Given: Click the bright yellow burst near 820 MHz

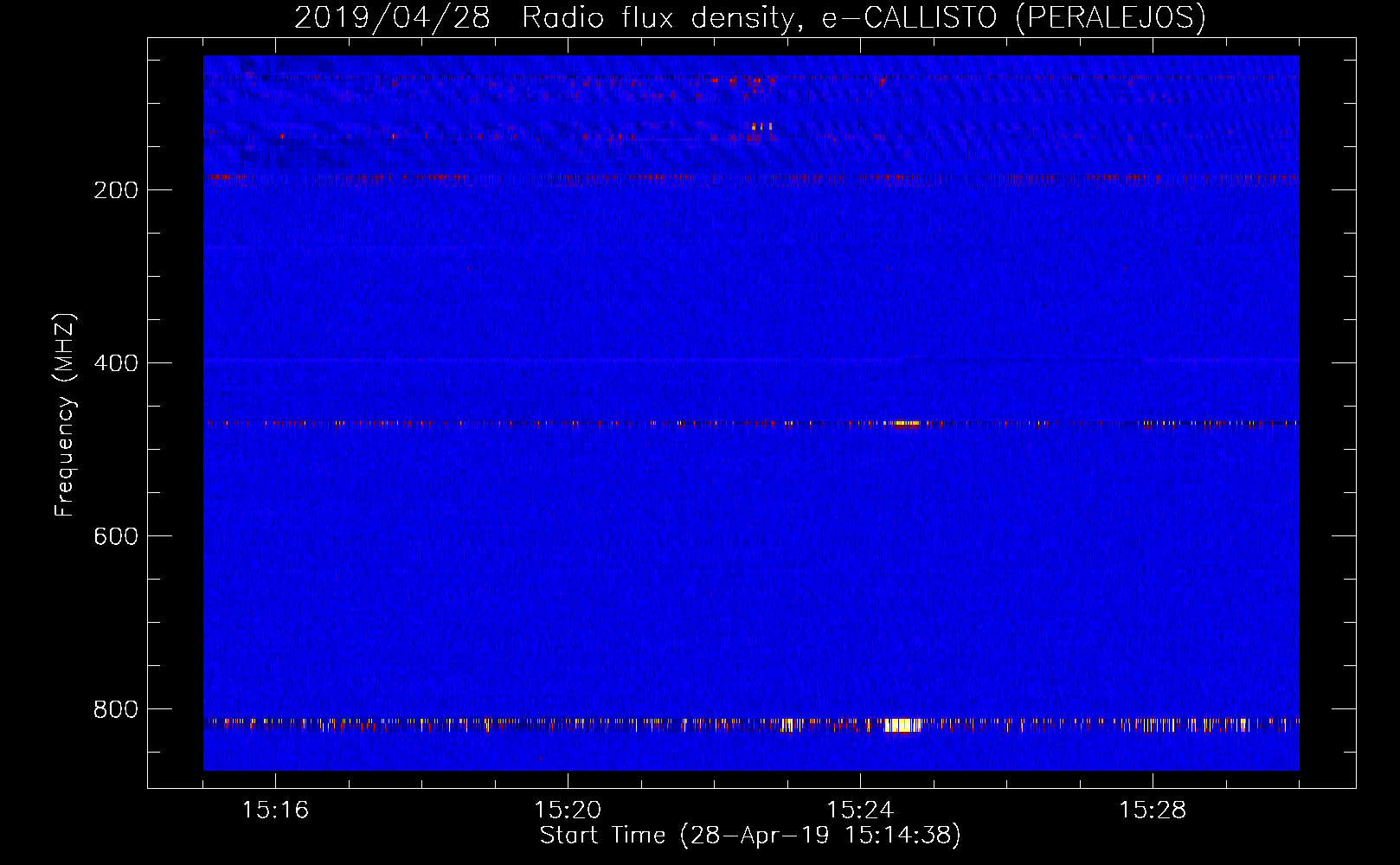Looking at the screenshot, I should (x=902, y=725).
